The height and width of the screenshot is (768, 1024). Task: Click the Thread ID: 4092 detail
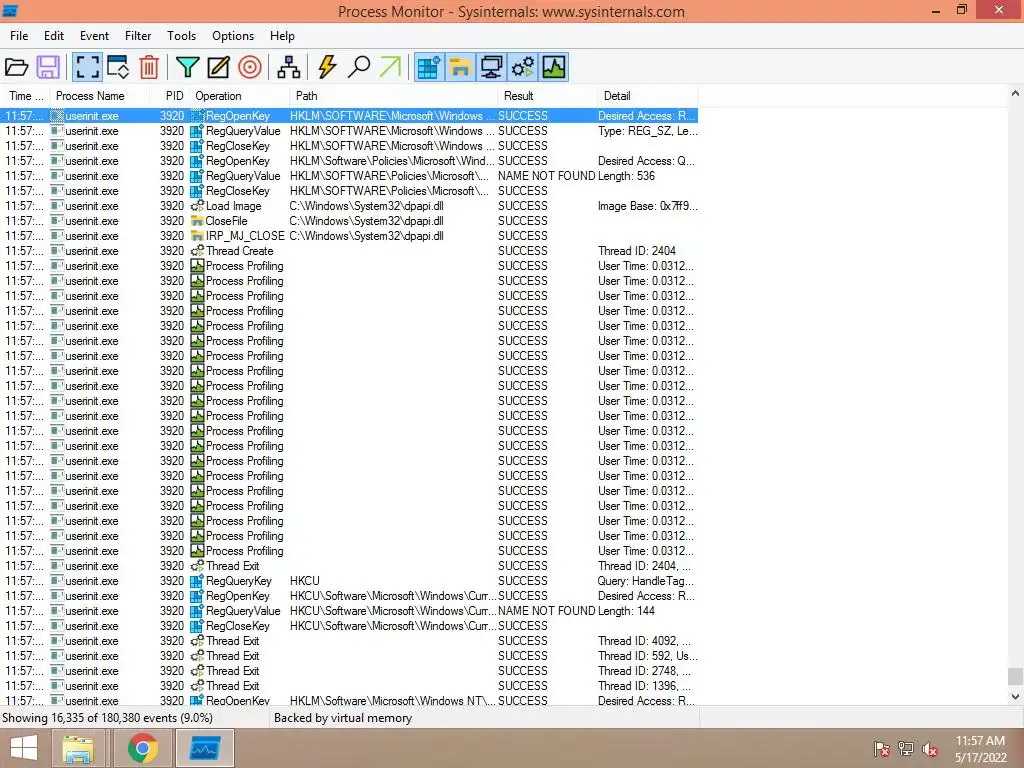click(x=644, y=641)
